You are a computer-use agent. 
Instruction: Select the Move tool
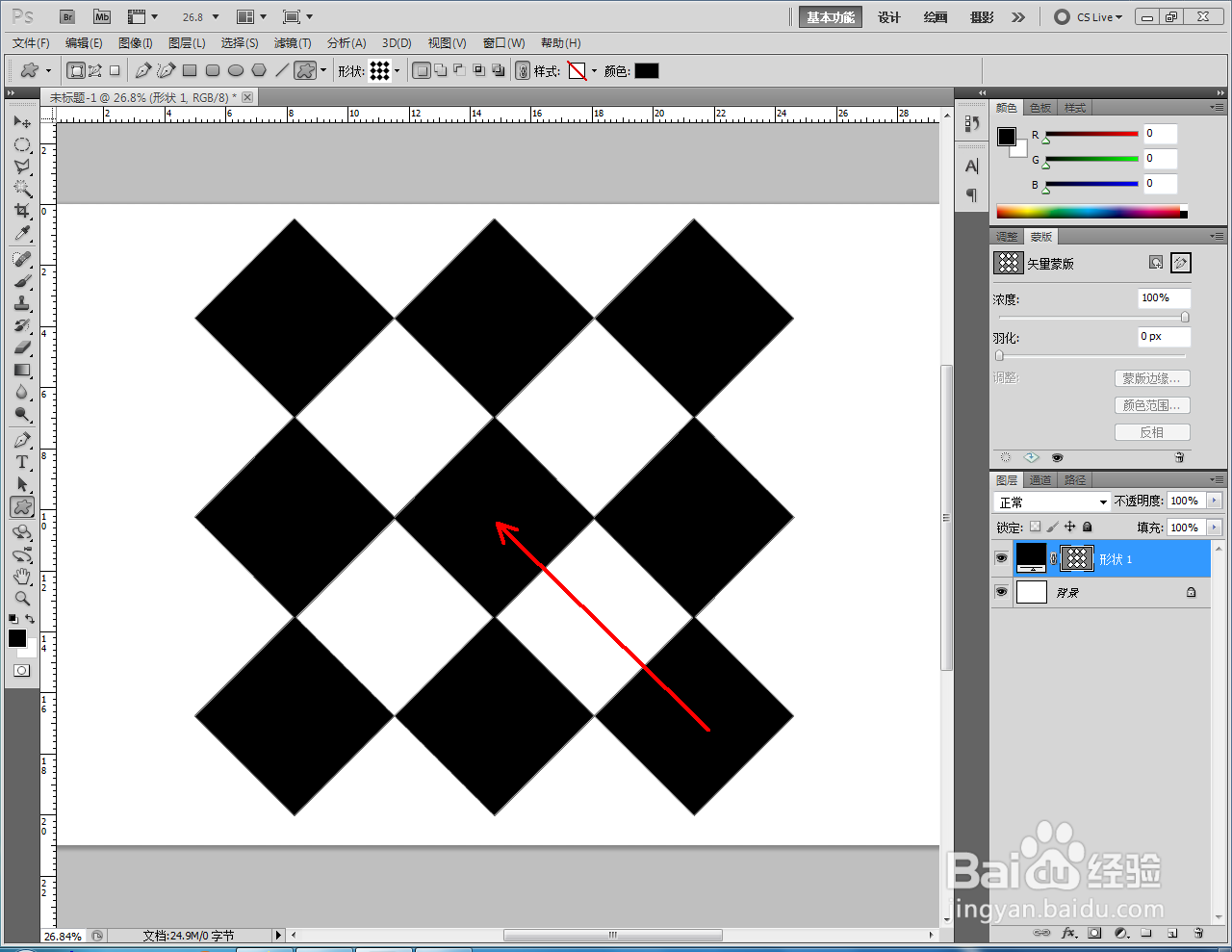click(22, 122)
